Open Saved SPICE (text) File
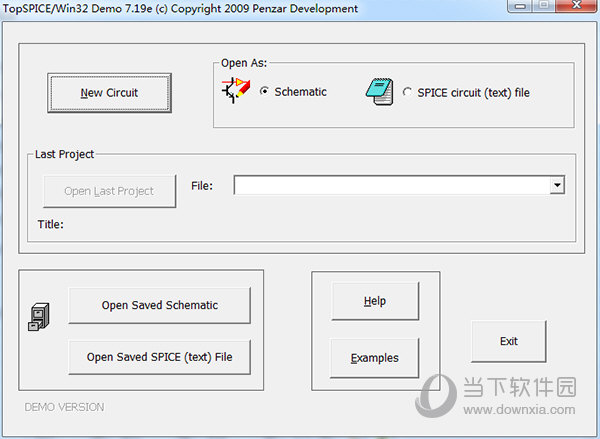 coord(160,357)
